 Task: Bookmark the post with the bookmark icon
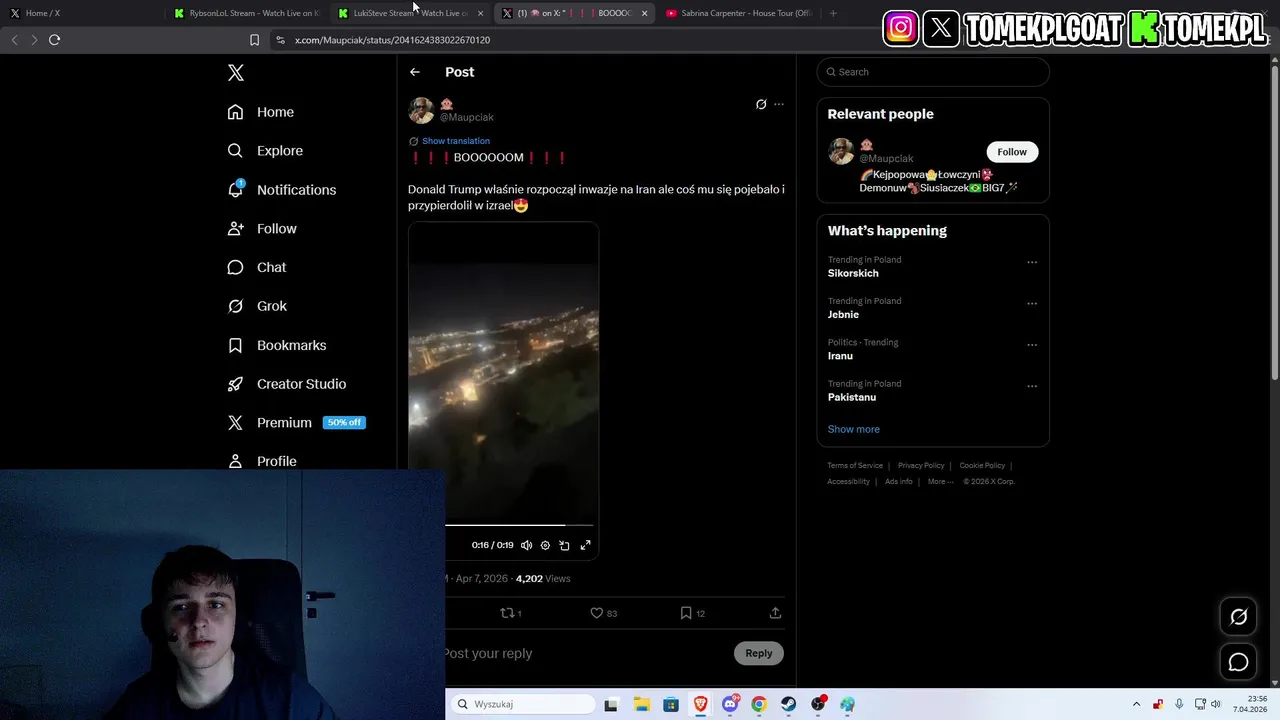point(692,613)
